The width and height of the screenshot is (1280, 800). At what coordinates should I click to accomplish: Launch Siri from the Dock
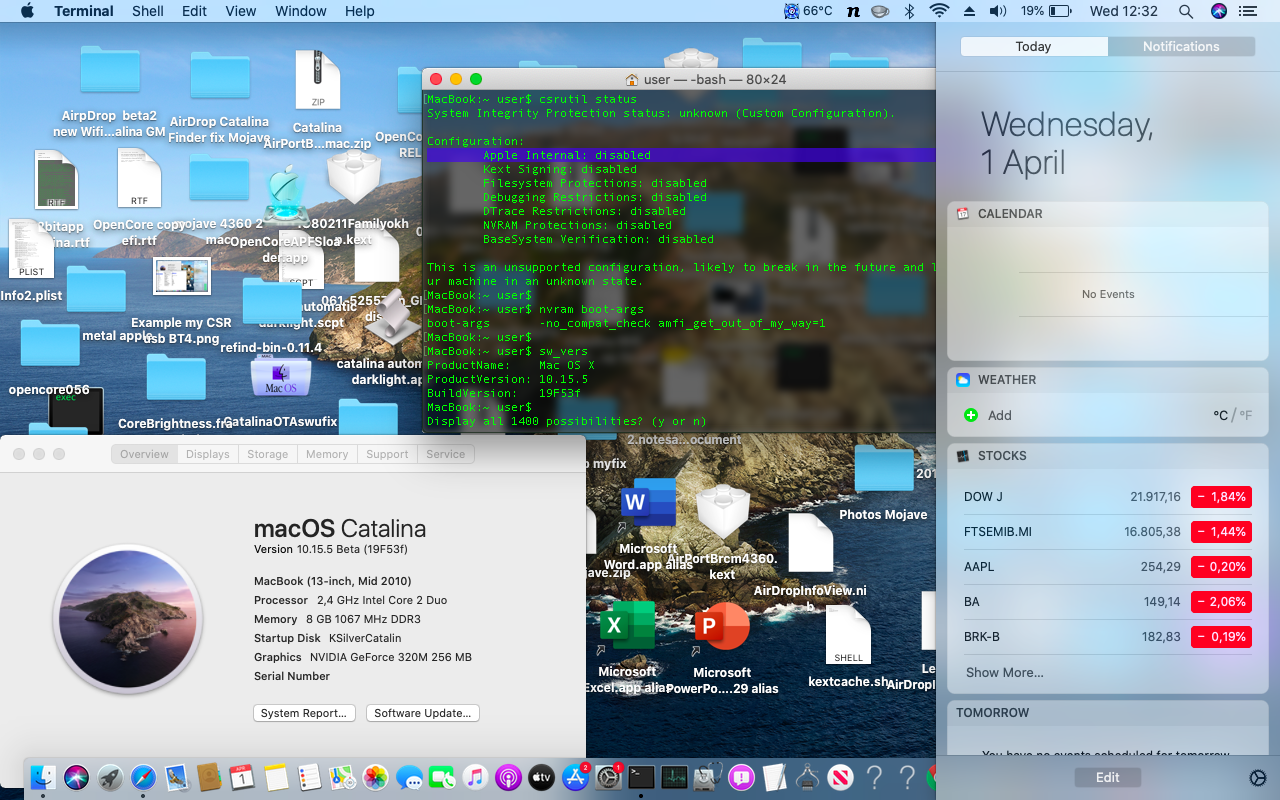point(77,777)
